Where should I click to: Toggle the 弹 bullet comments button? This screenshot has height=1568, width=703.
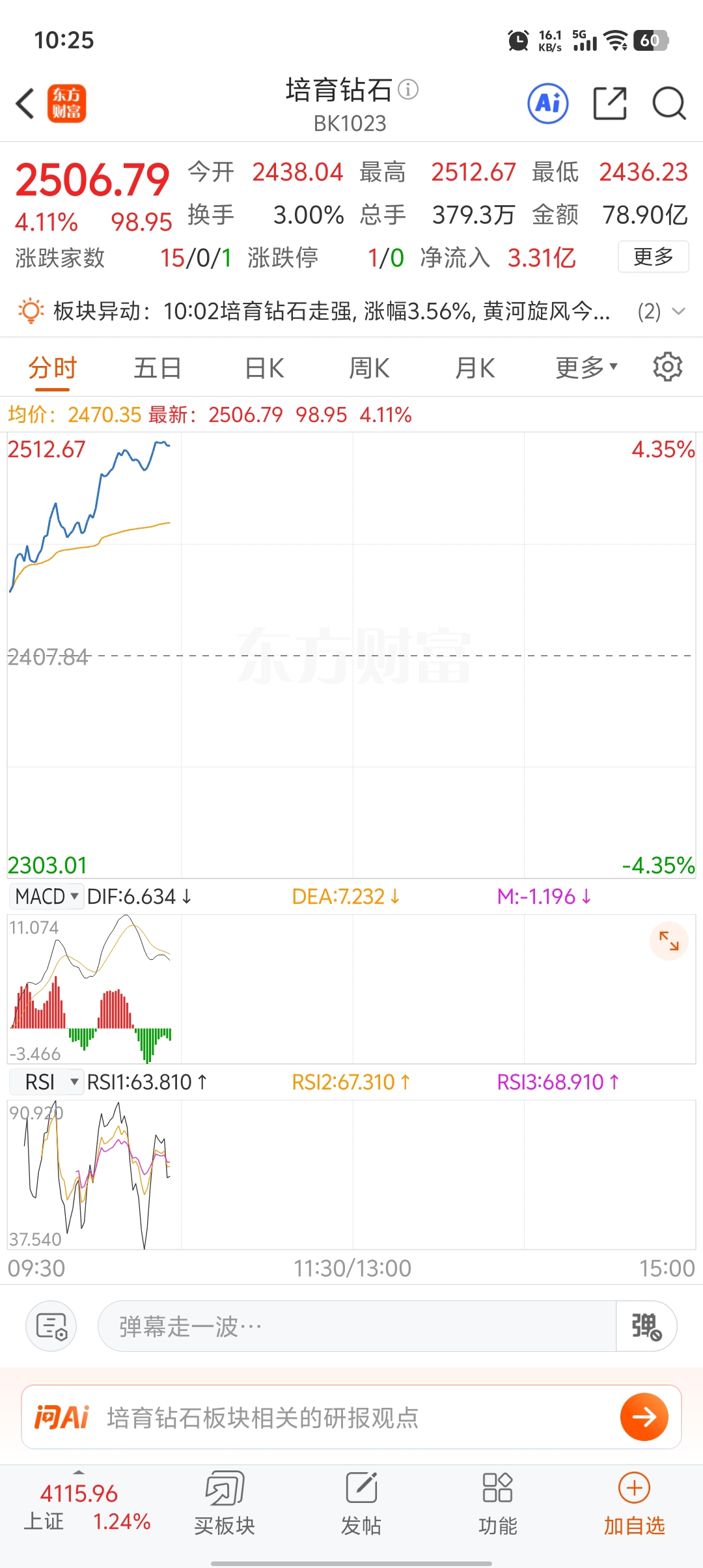click(646, 1326)
